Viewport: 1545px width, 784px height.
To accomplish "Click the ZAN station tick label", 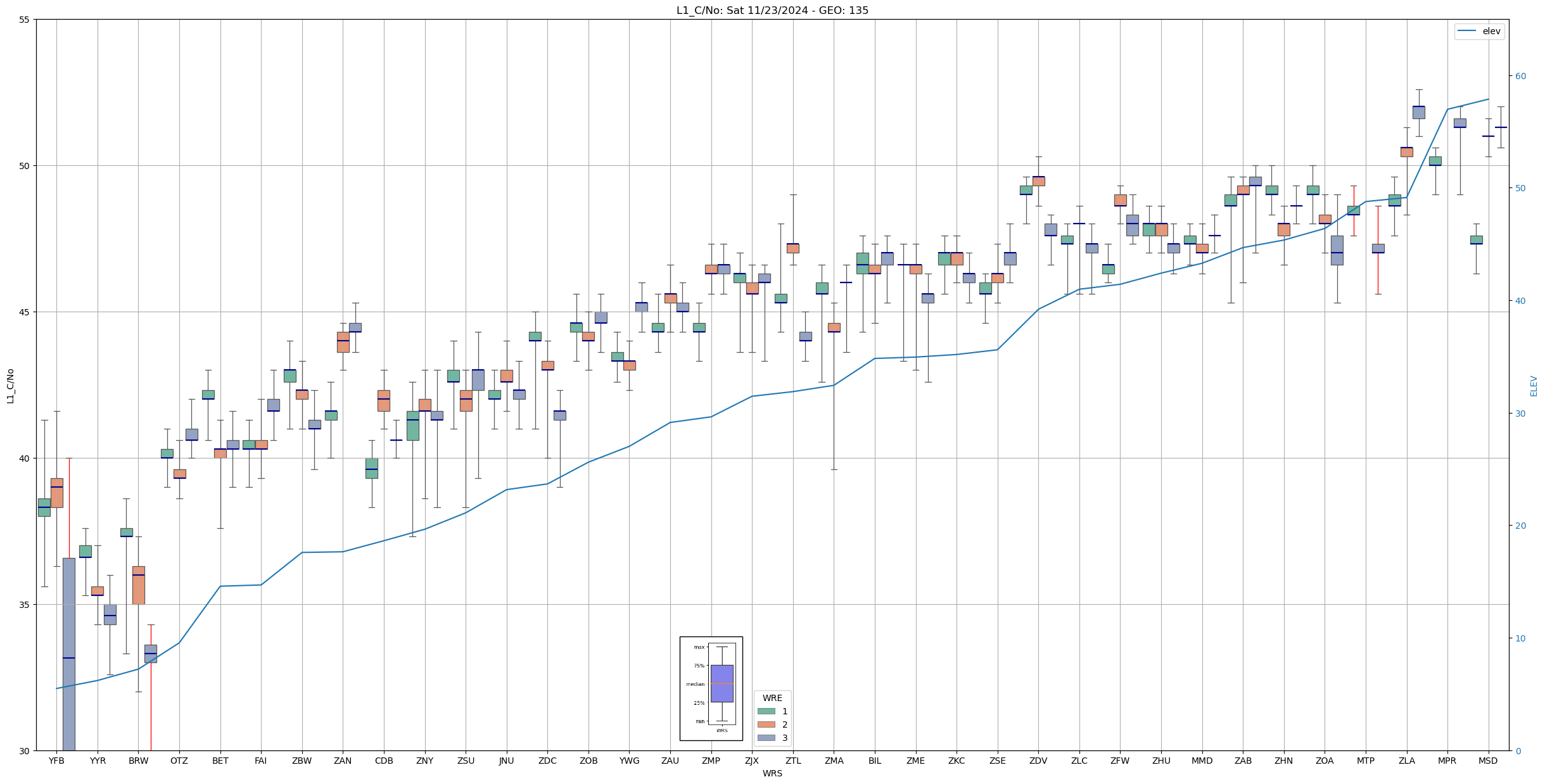I will pyautogui.click(x=343, y=761).
